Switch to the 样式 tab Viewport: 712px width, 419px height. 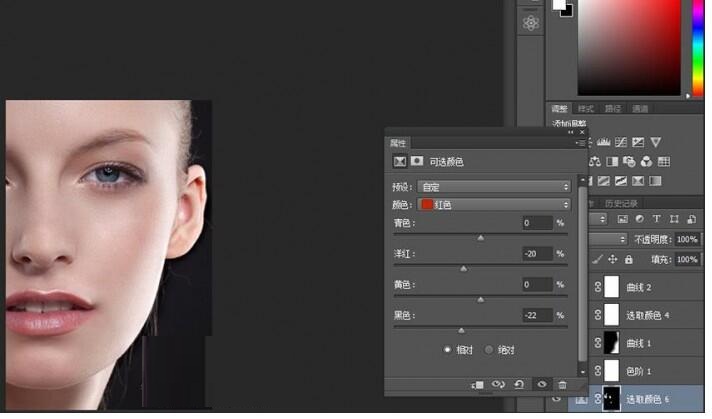pos(586,108)
